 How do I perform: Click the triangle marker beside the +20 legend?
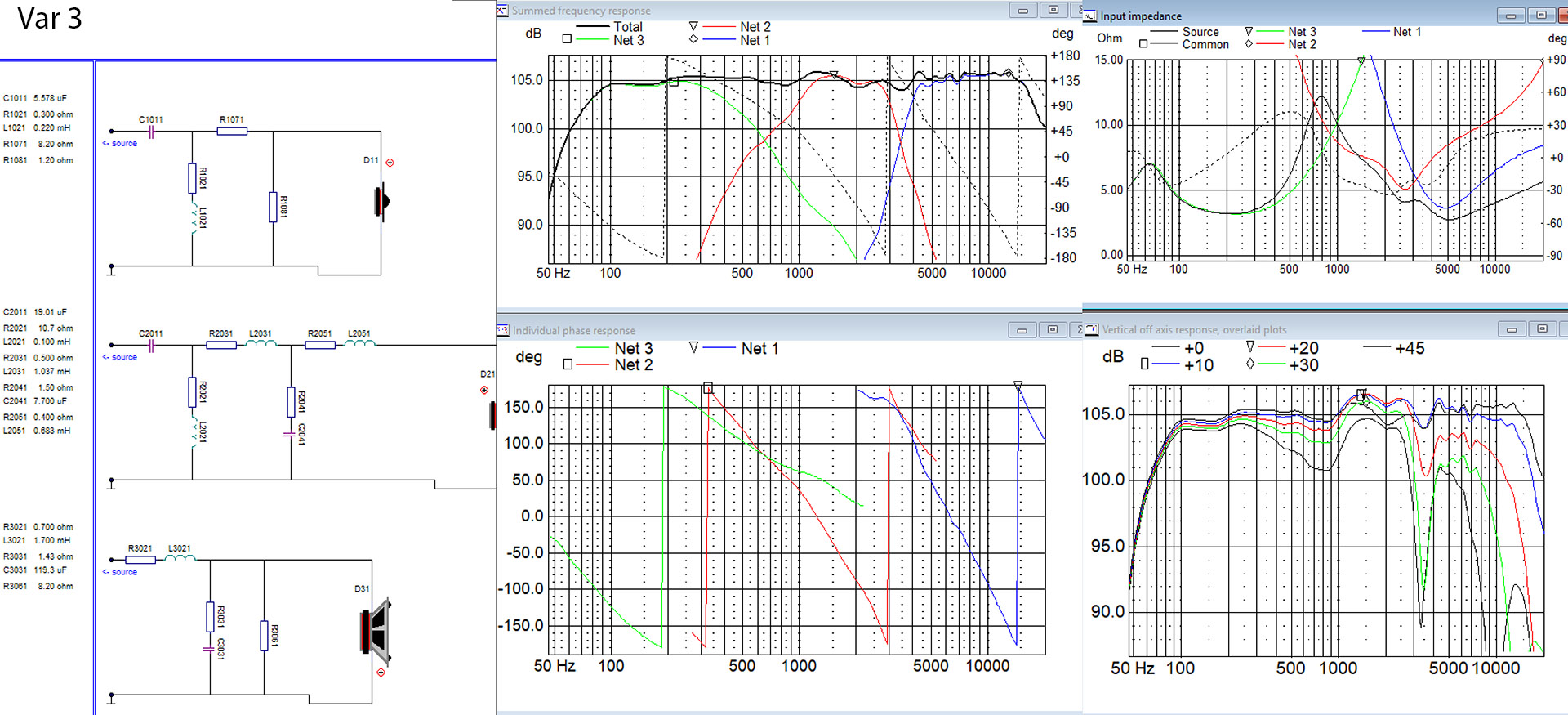coord(1249,347)
